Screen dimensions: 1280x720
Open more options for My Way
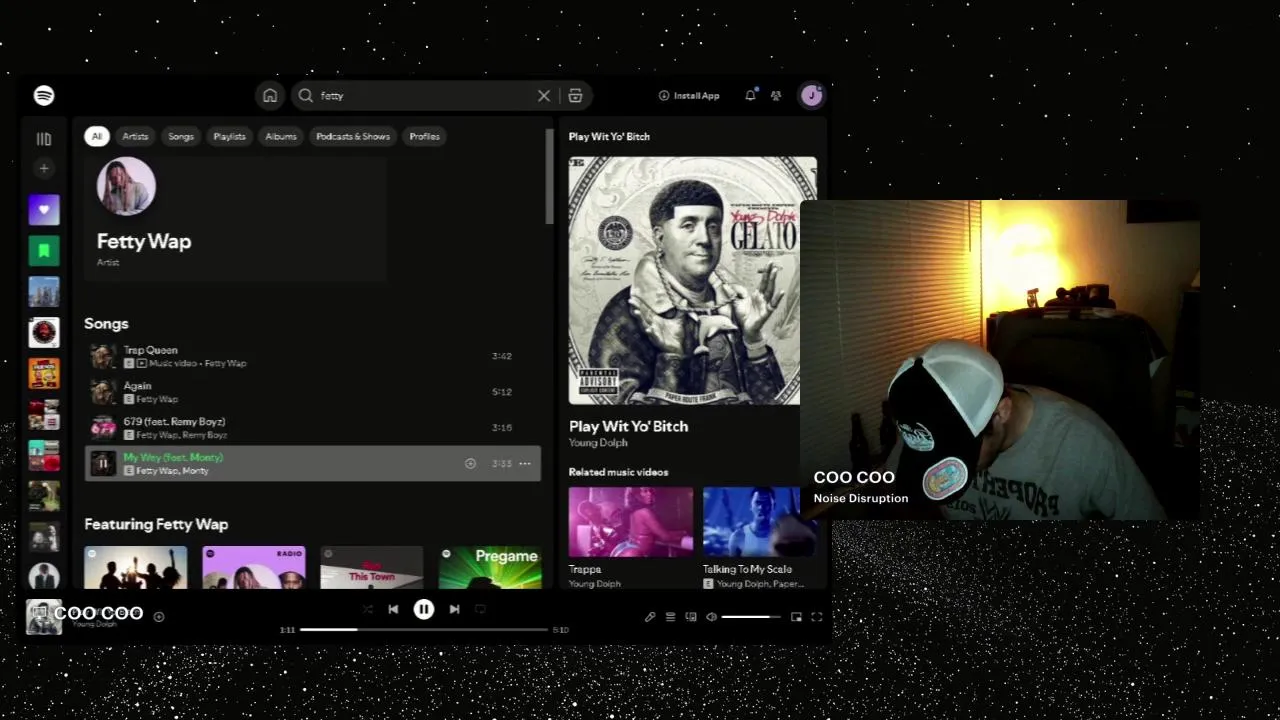[x=525, y=463]
